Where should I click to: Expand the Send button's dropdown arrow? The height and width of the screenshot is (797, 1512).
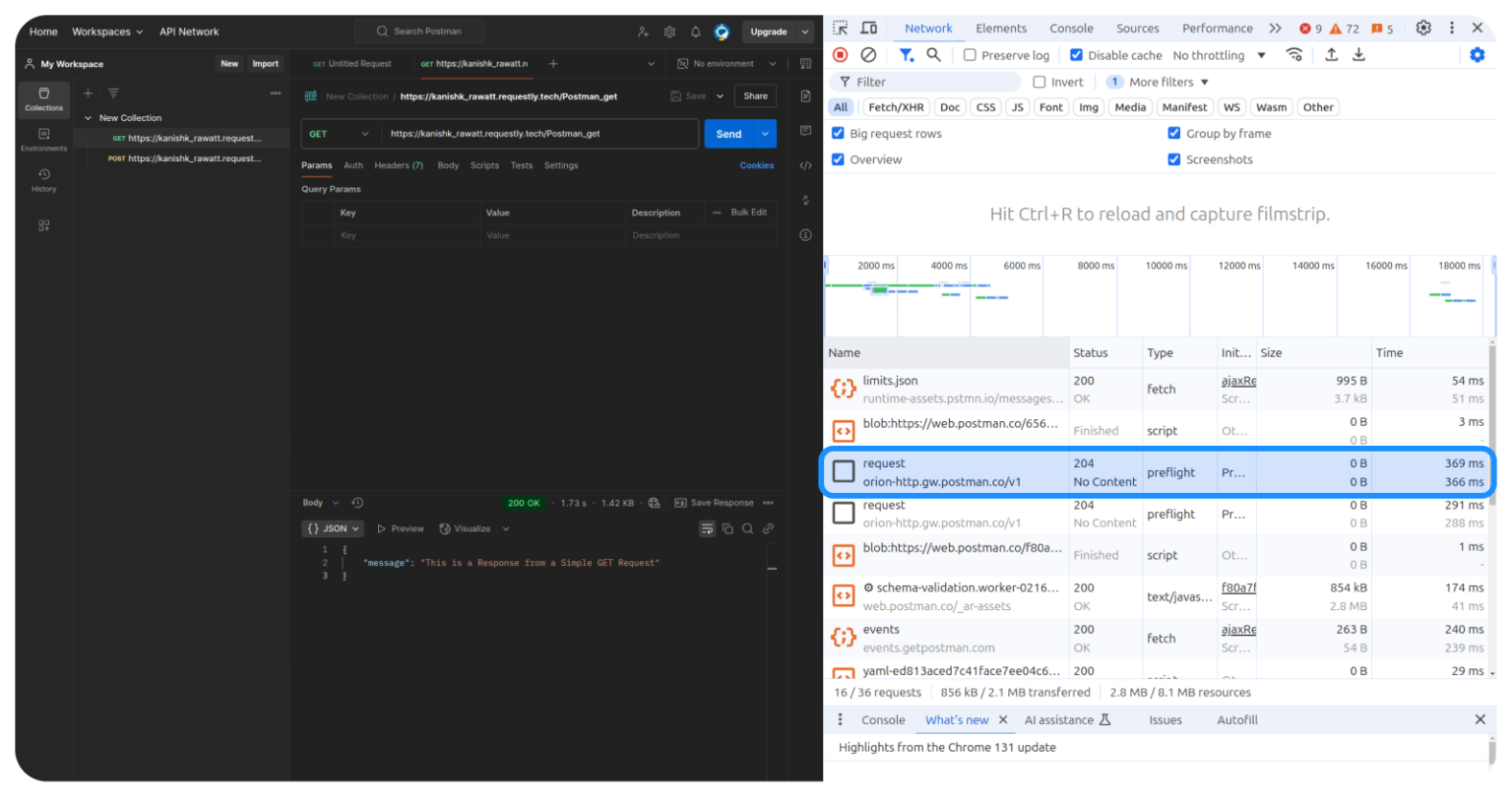point(765,134)
